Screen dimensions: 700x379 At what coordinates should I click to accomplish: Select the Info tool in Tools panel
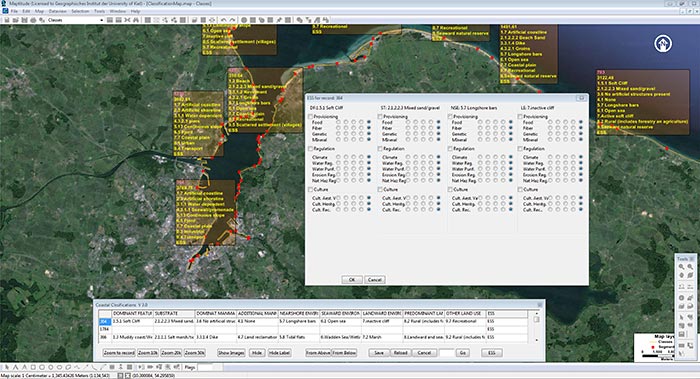tap(681, 298)
